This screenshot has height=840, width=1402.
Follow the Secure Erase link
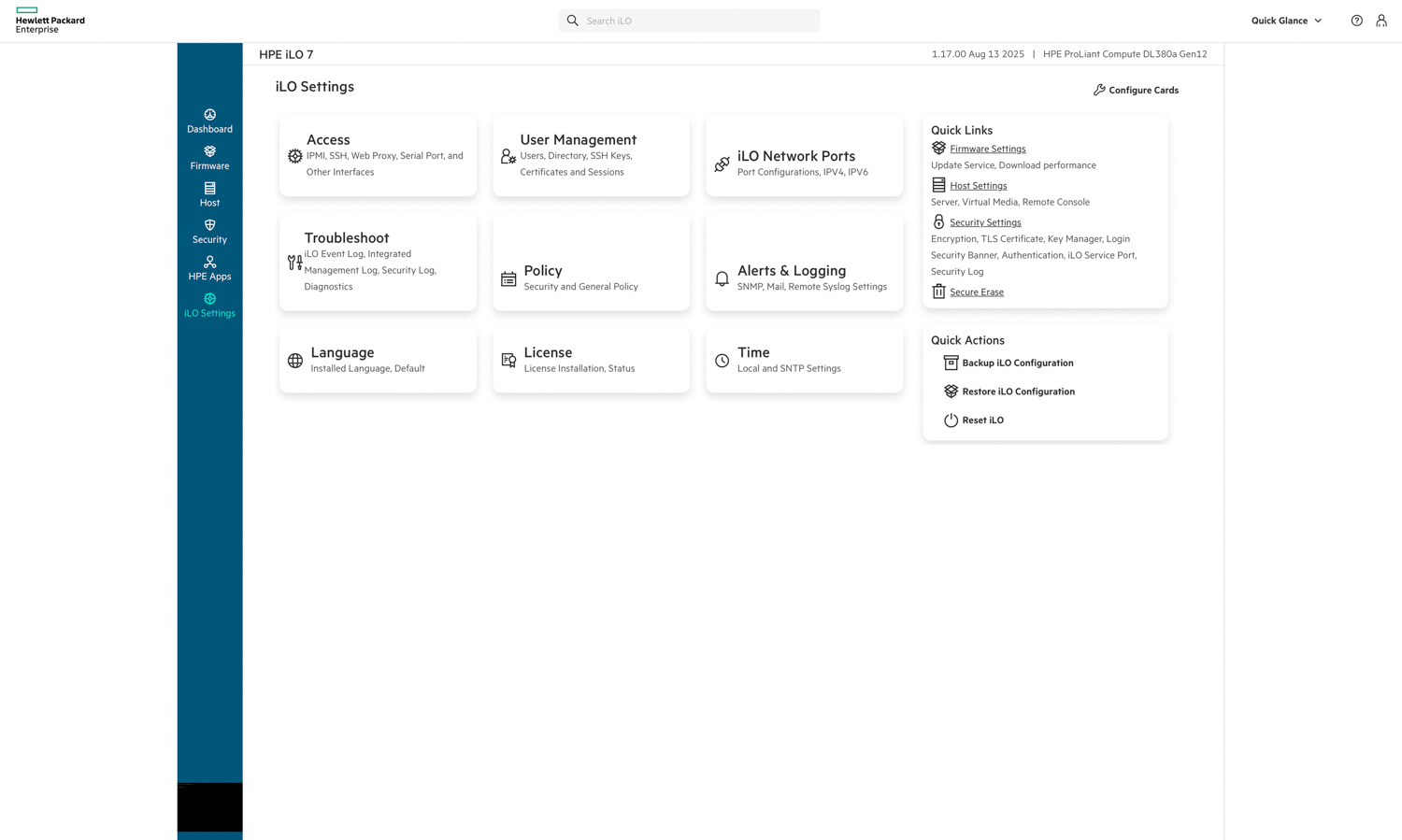pos(976,292)
